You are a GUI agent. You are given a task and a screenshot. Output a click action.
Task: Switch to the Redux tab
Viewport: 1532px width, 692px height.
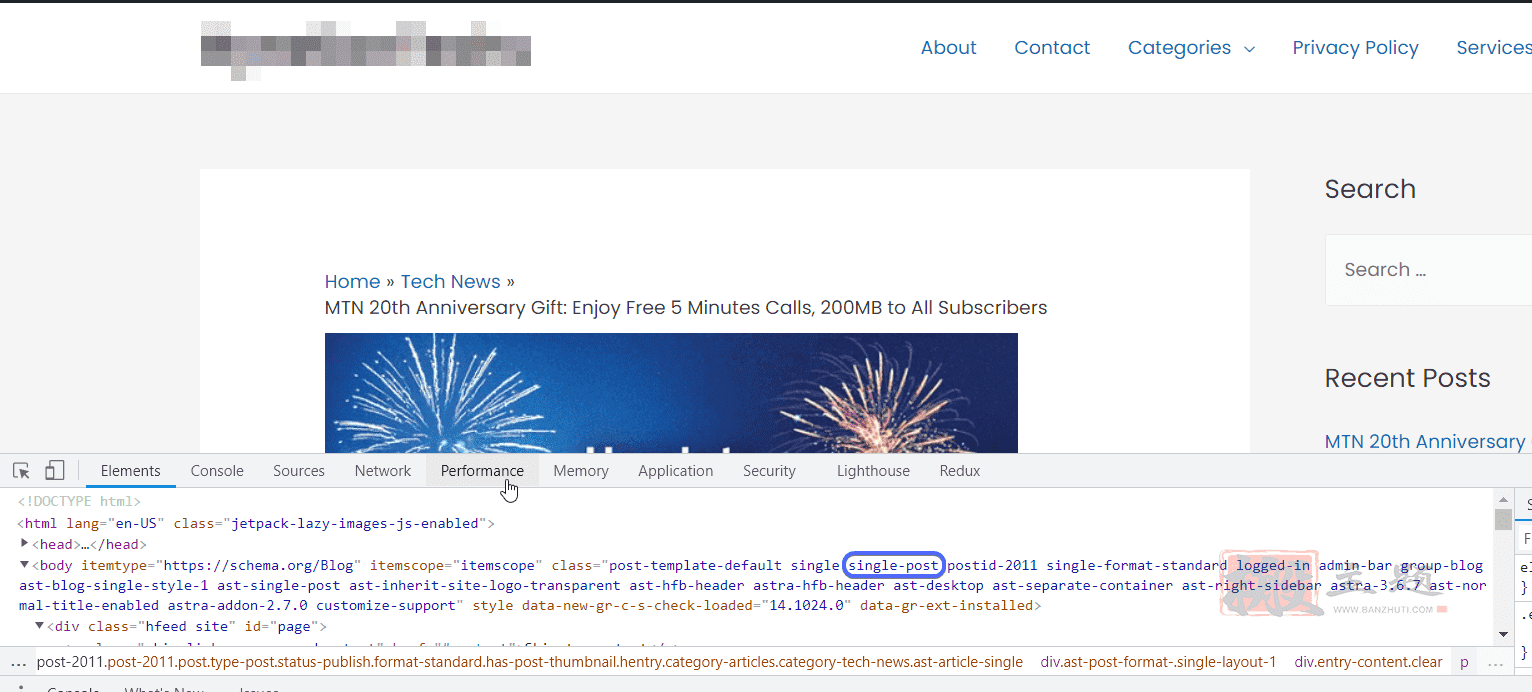click(x=960, y=471)
